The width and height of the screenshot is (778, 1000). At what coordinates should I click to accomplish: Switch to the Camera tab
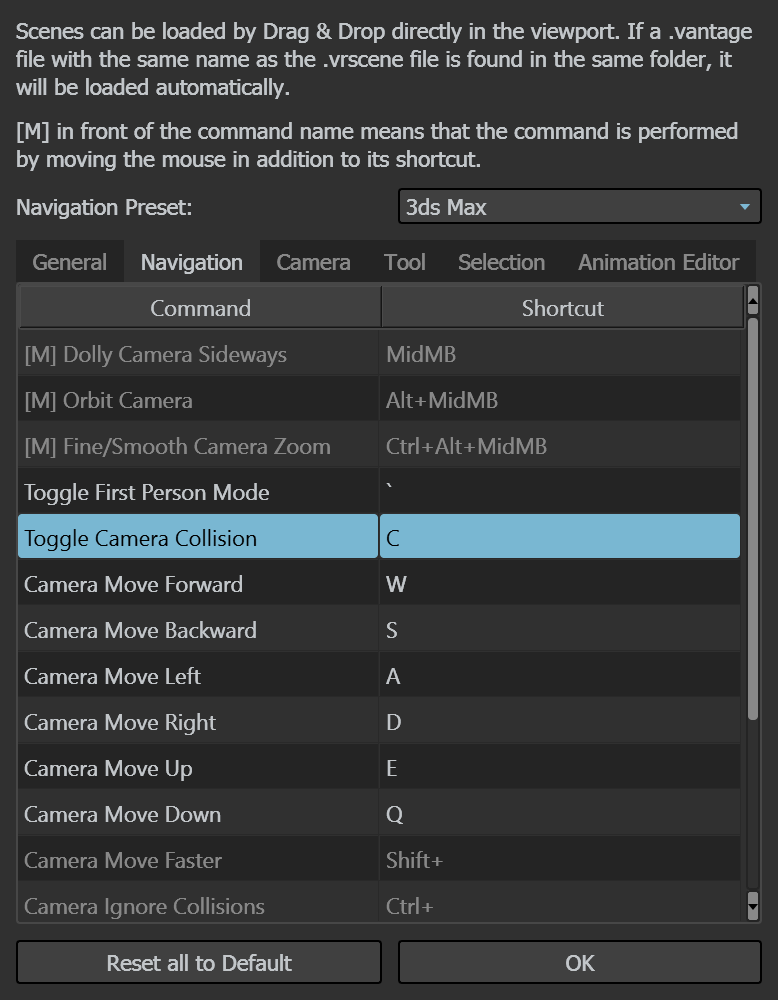[x=313, y=262]
